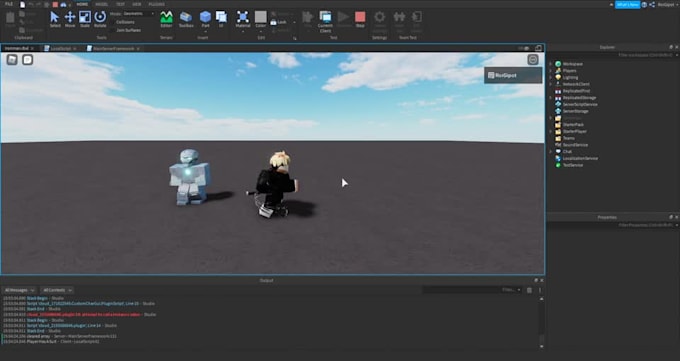Click the output scrollbar down arrow
Image resolution: width=680 pixels, height=361 pixels.
tap(541, 346)
